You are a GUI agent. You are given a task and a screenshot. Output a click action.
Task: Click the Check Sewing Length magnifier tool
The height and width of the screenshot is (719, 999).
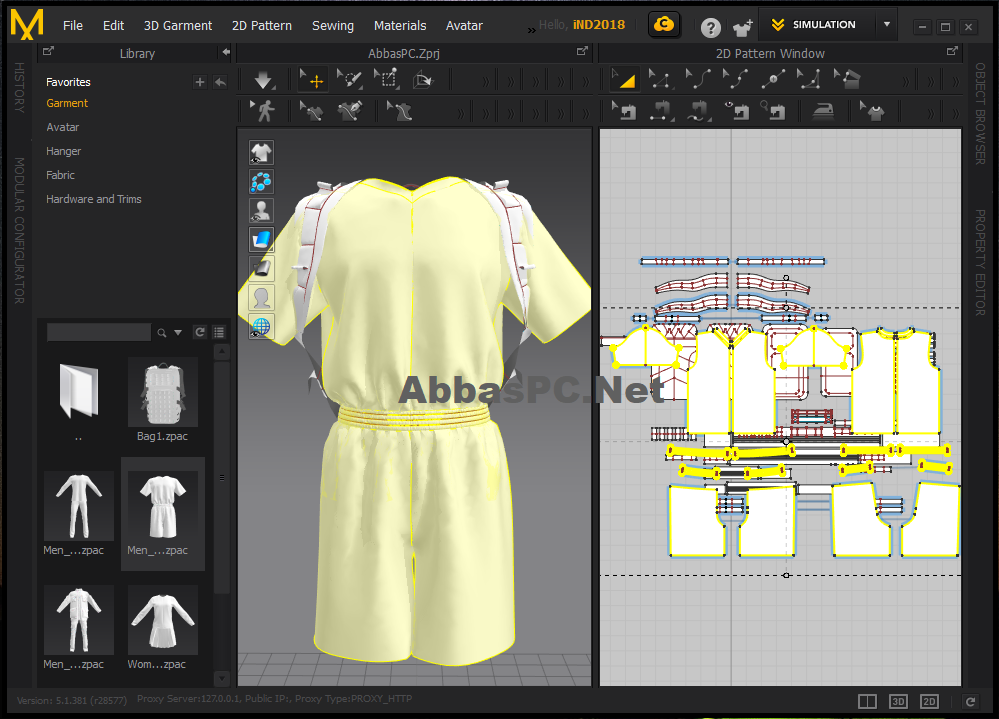[x=773, y=111]
